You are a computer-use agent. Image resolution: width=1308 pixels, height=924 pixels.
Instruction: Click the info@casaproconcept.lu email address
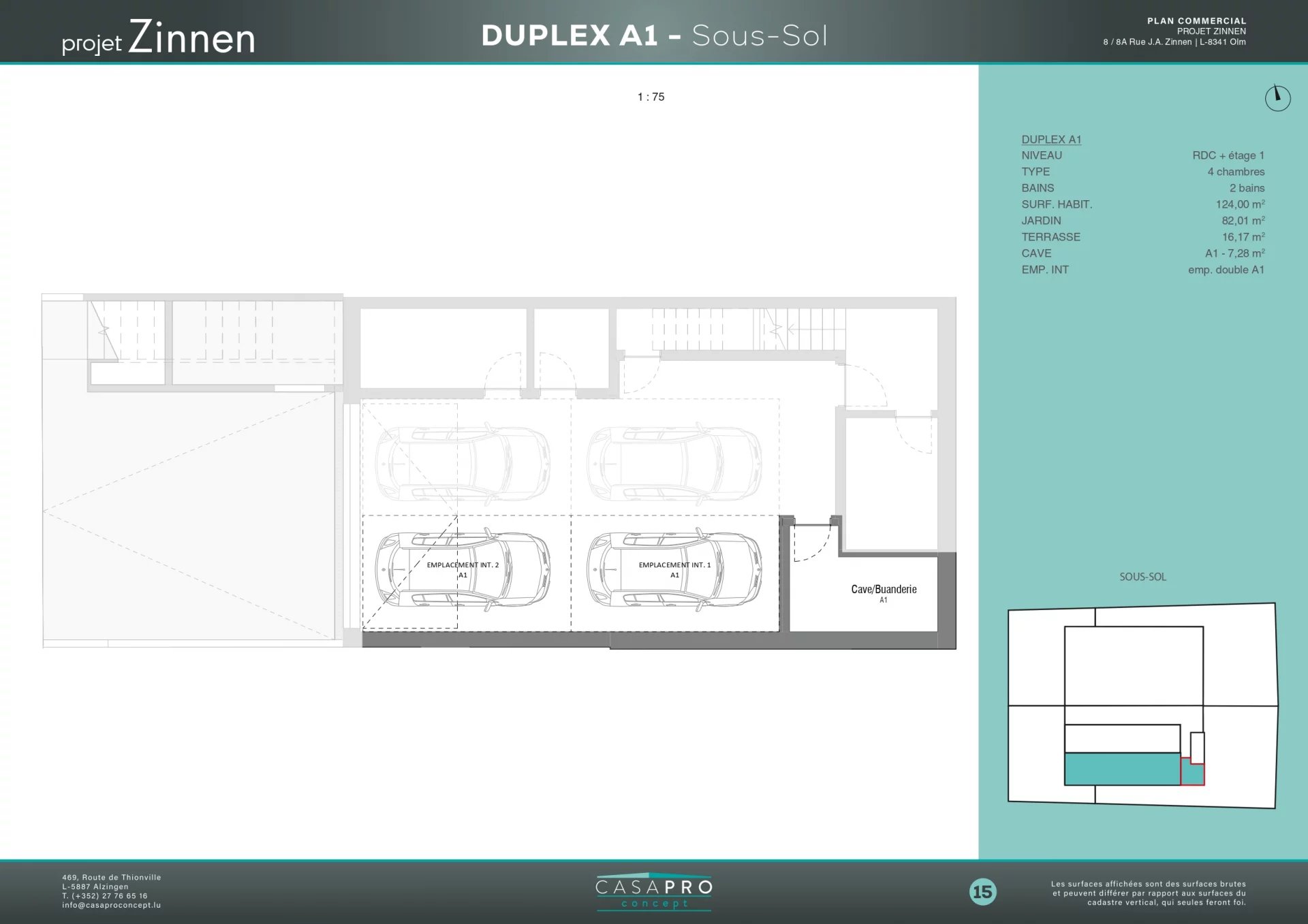pyautogui.click(x=112, y=905)
